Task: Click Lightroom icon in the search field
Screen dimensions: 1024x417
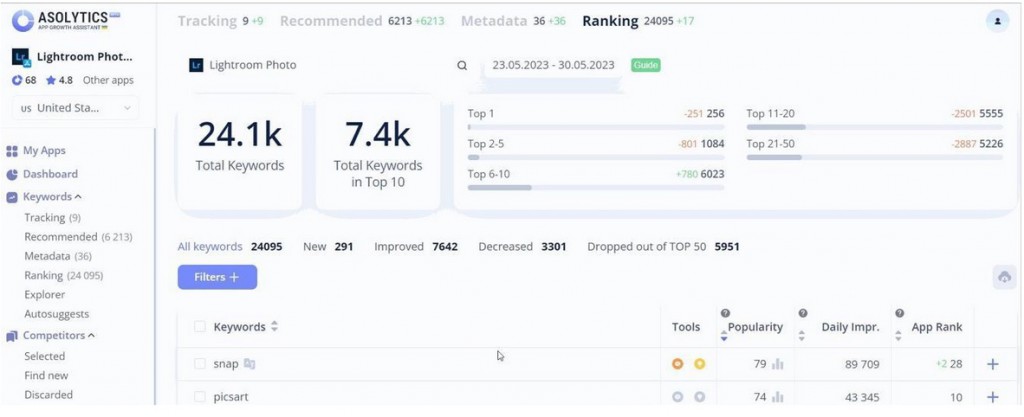Action: pyautogui.click(x=196, y=65)
